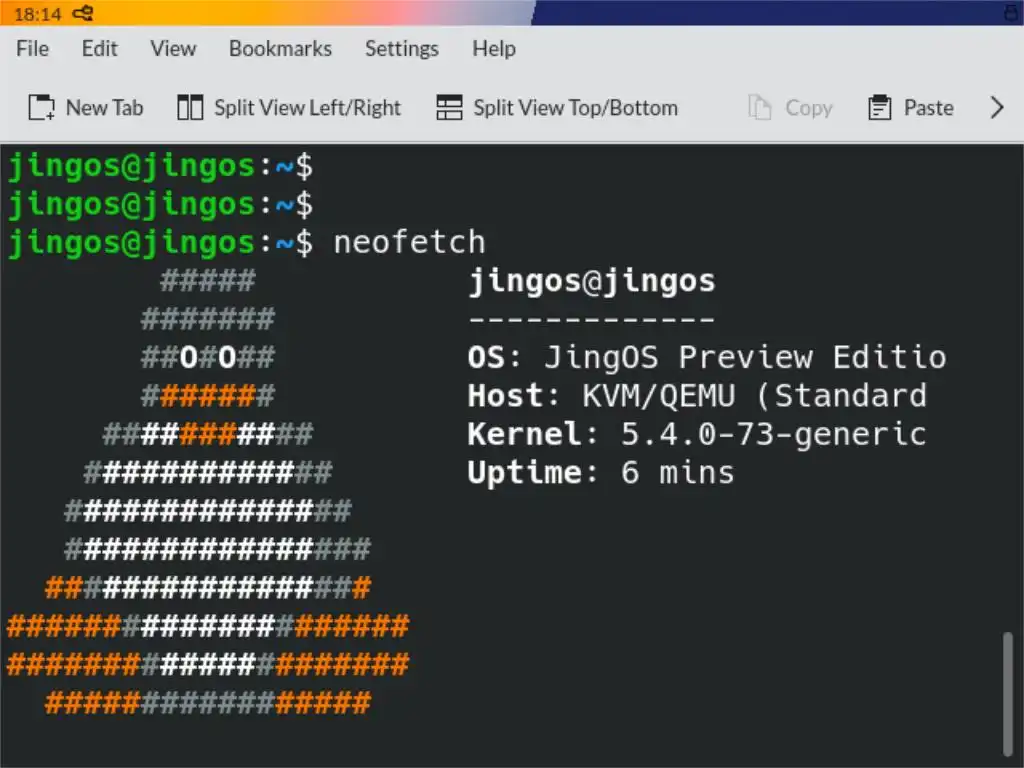Click the Tux penguin ASCII art

tap(208, 492)
